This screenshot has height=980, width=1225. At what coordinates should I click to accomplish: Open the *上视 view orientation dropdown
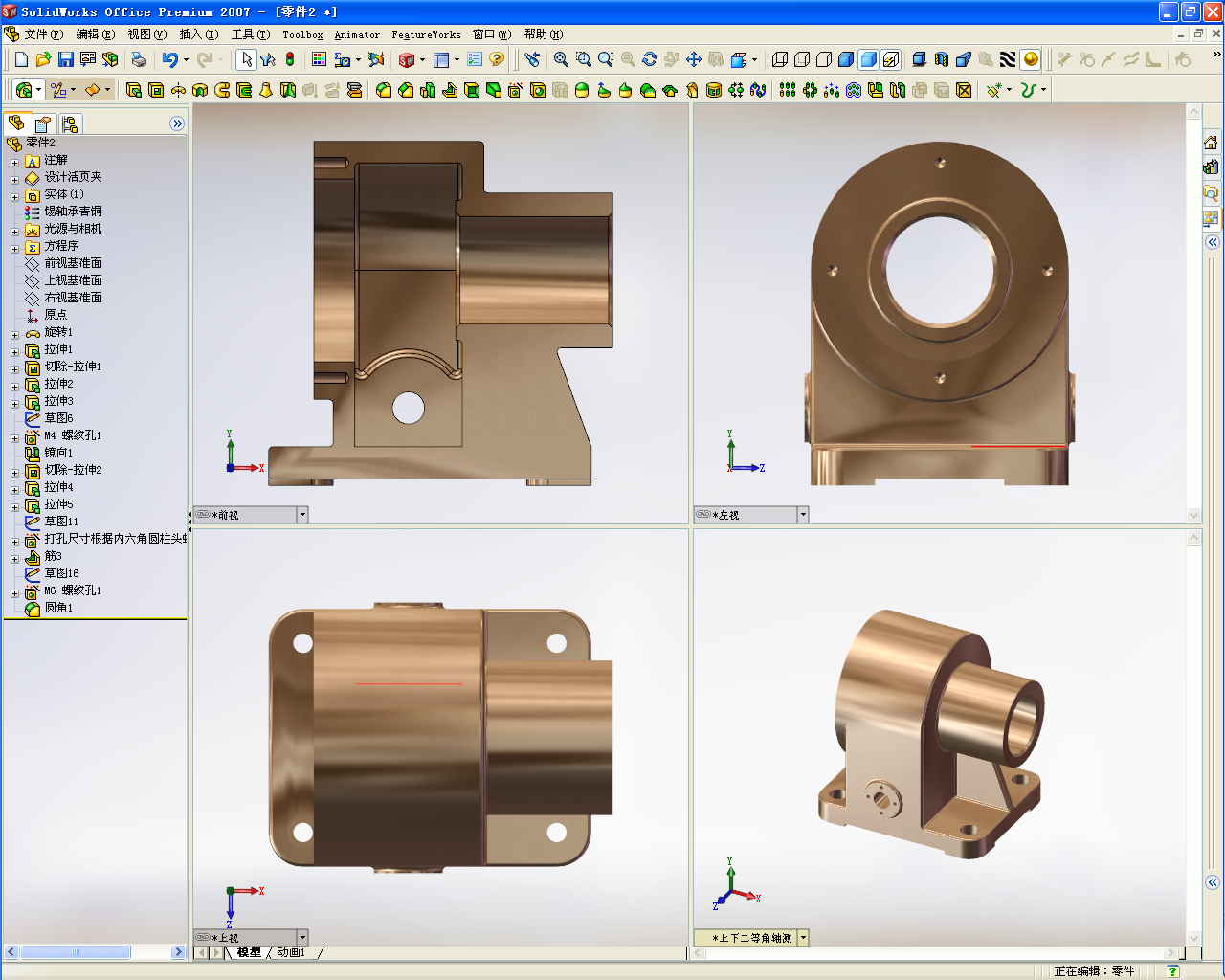coord(302,938)
